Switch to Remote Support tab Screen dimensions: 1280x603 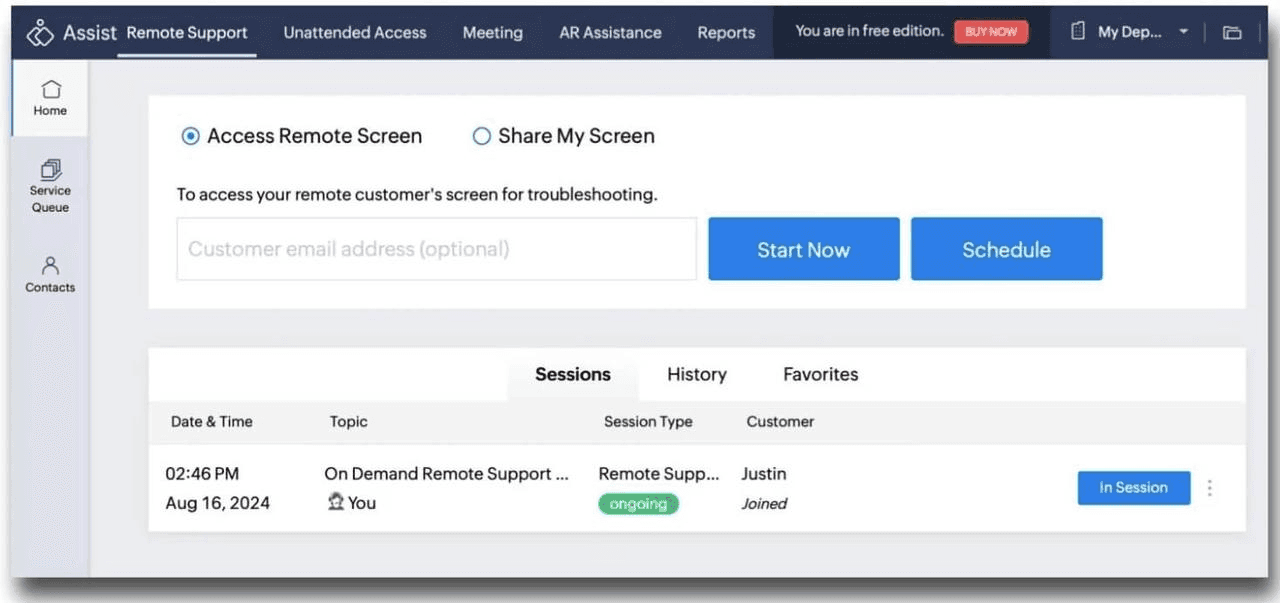(187, 32)
